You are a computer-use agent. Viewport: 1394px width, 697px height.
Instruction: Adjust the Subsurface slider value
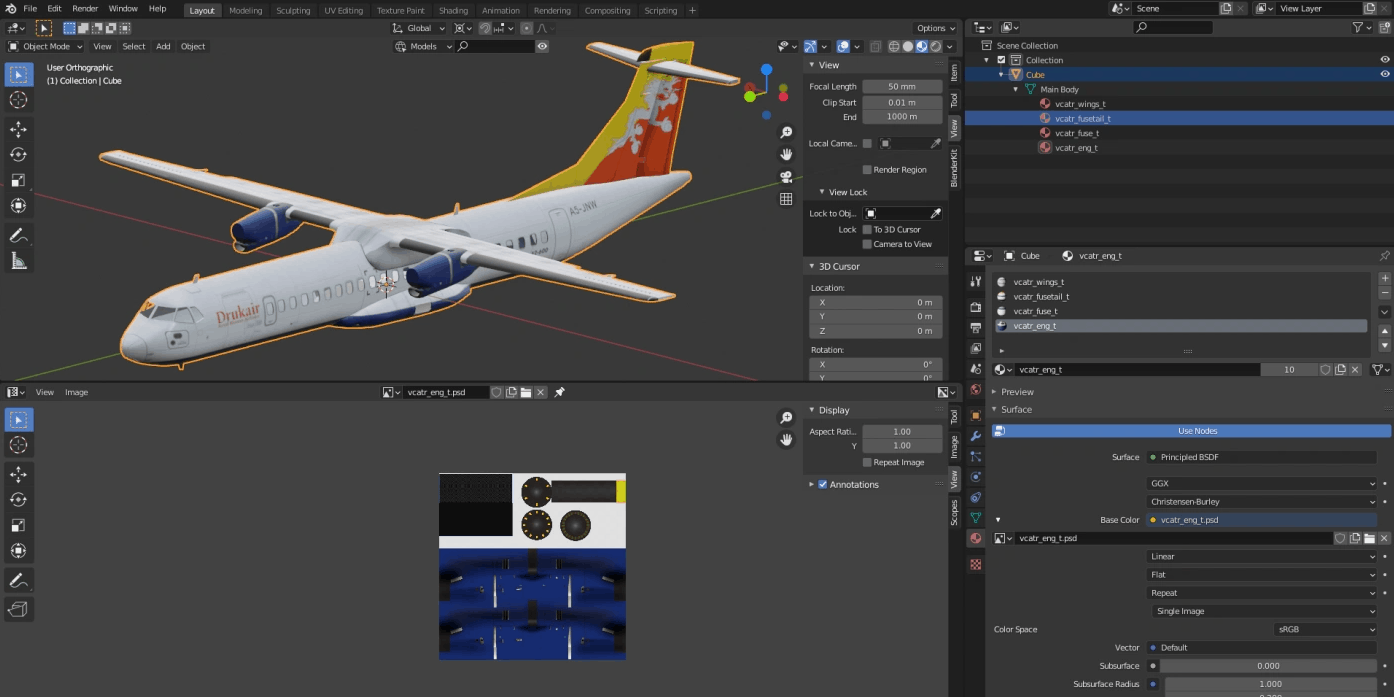[1267, 666]
